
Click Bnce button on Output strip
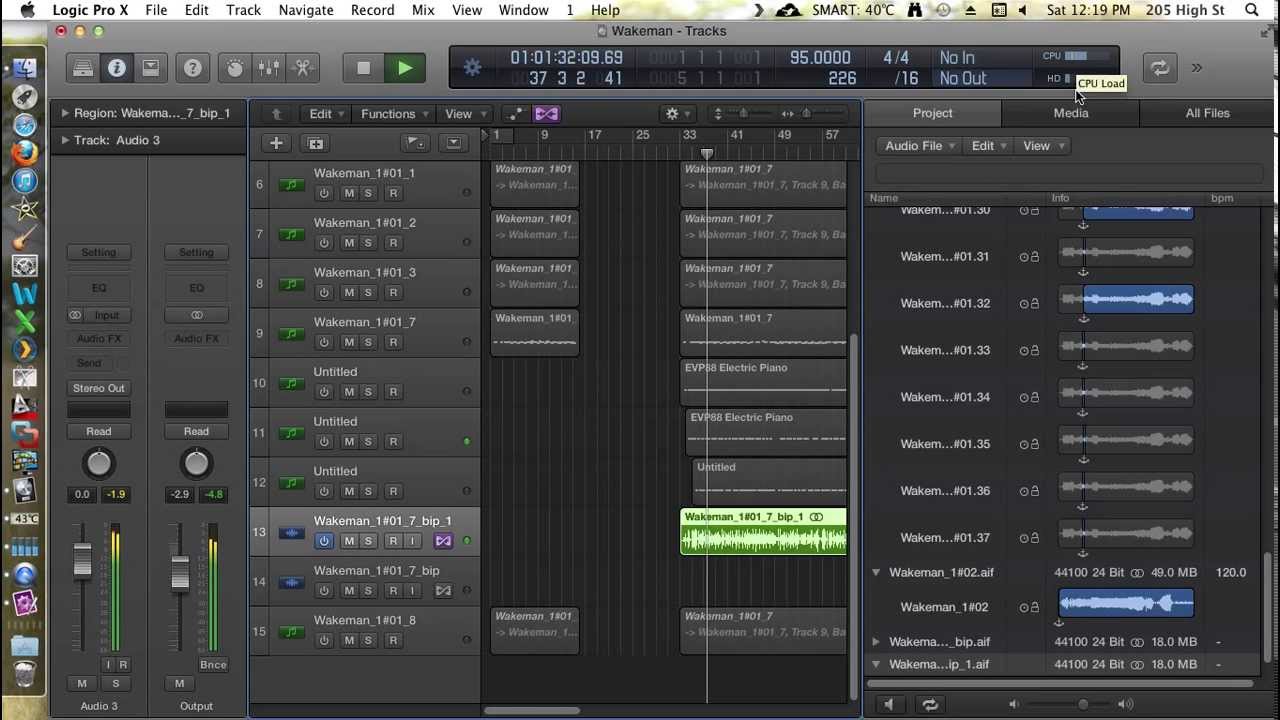pyautogui.click(x=213, y=665)
